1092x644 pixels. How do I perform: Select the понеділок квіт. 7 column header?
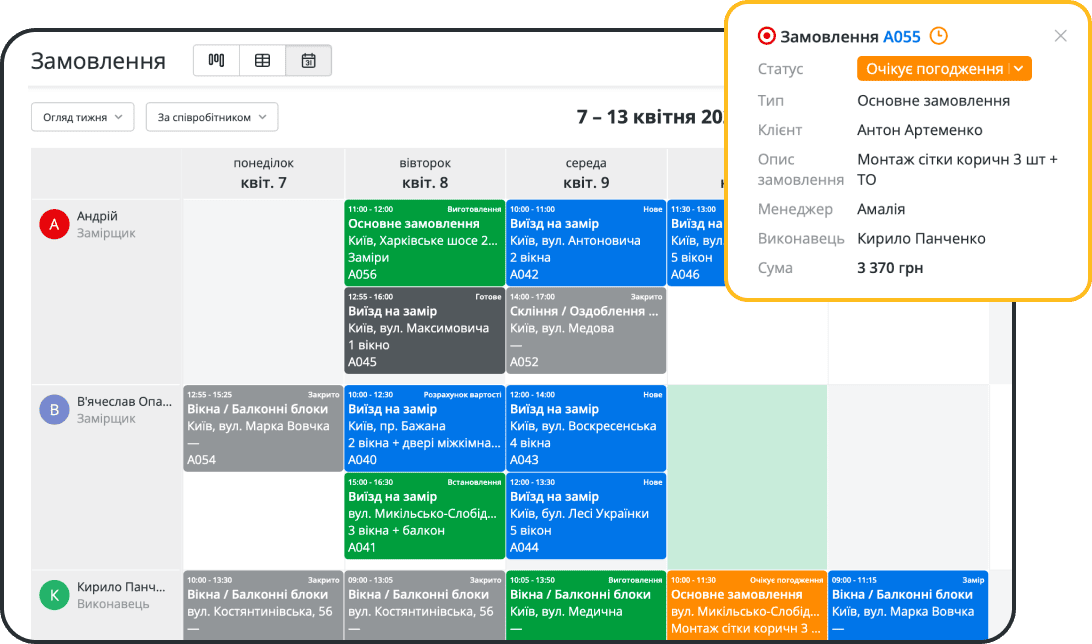(263, 173)
